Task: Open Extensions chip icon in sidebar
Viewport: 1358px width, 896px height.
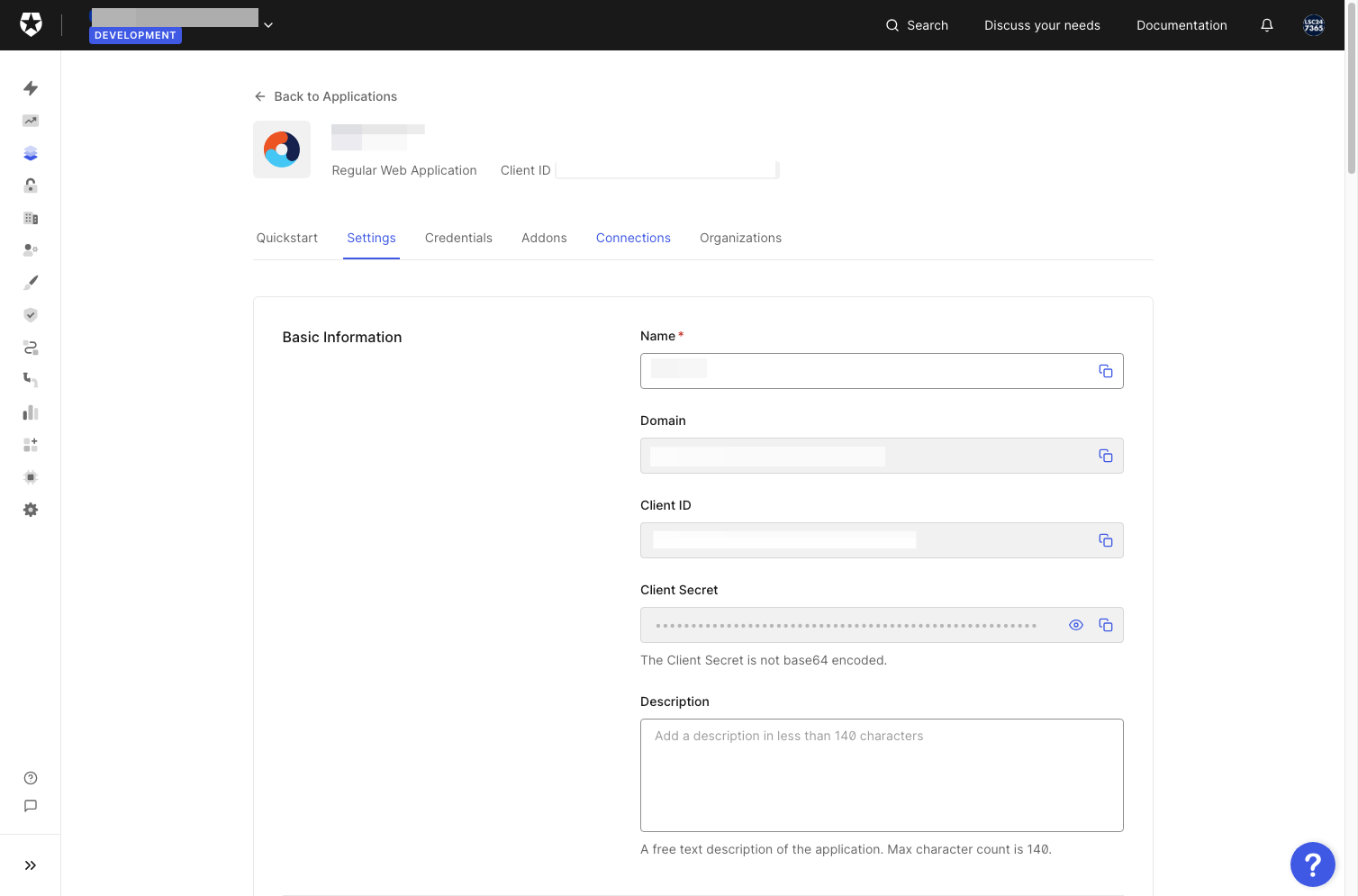Action: click(31, 477)
